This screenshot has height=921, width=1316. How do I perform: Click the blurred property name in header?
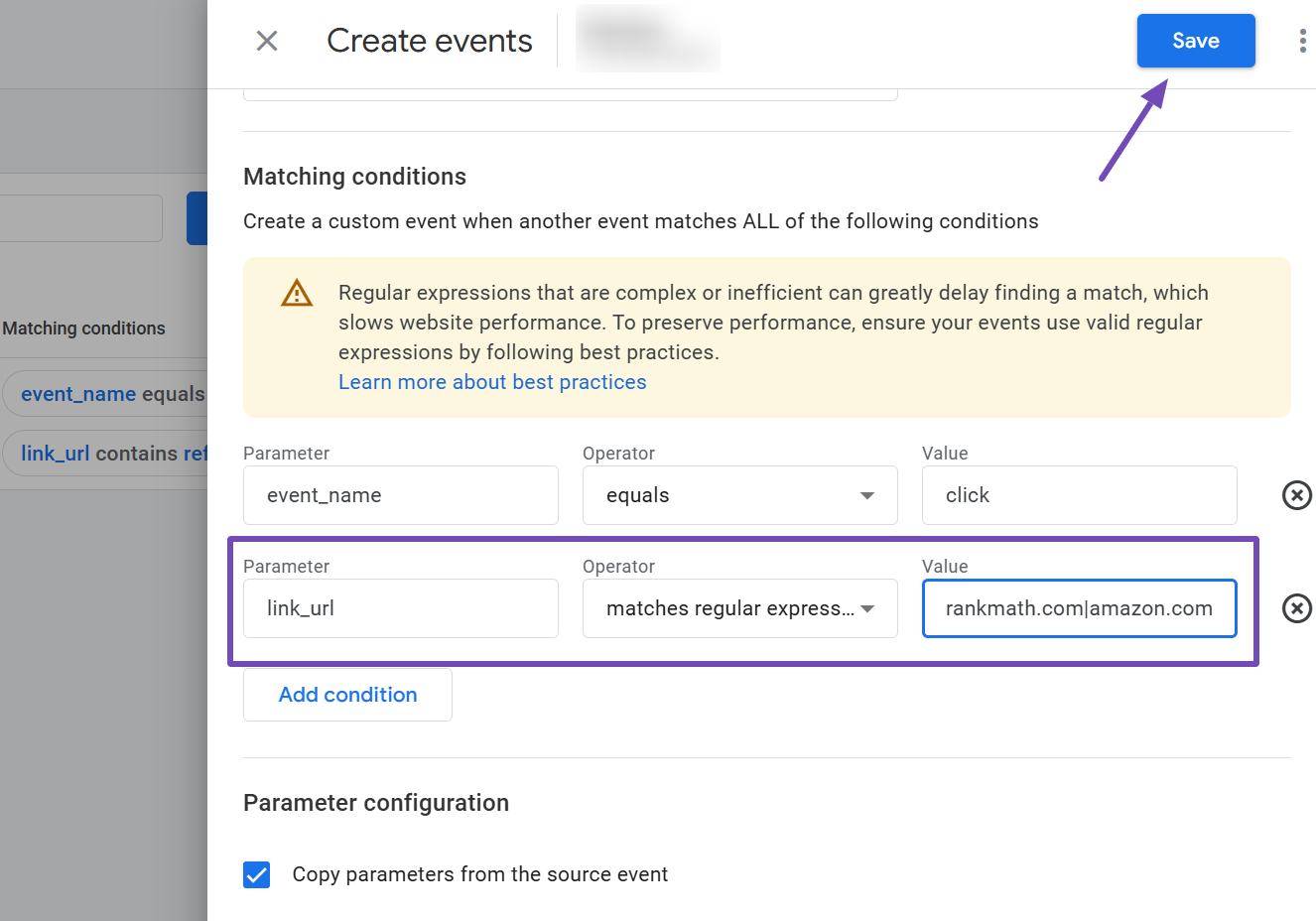tap(647, 40)
